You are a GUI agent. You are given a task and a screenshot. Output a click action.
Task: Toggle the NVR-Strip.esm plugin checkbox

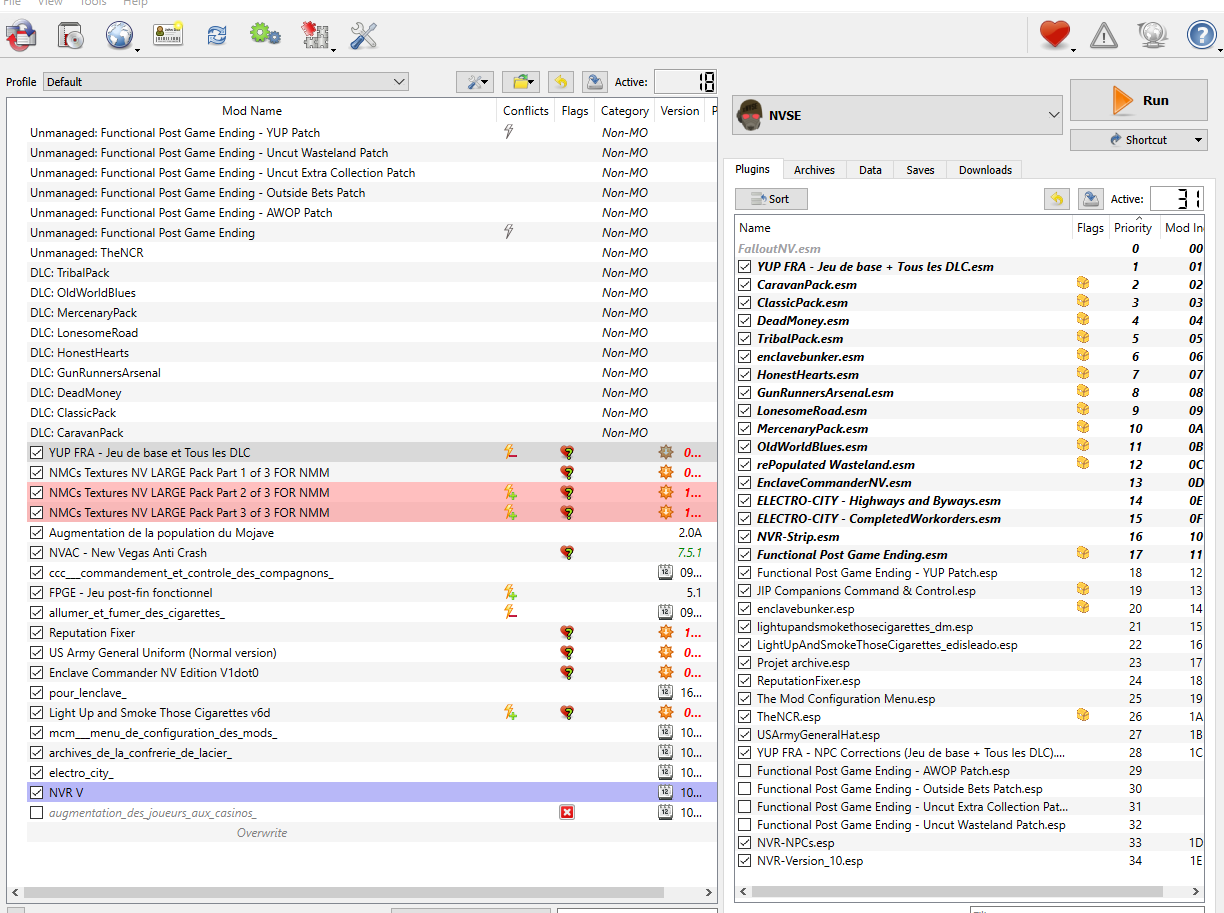click(745, 536)
